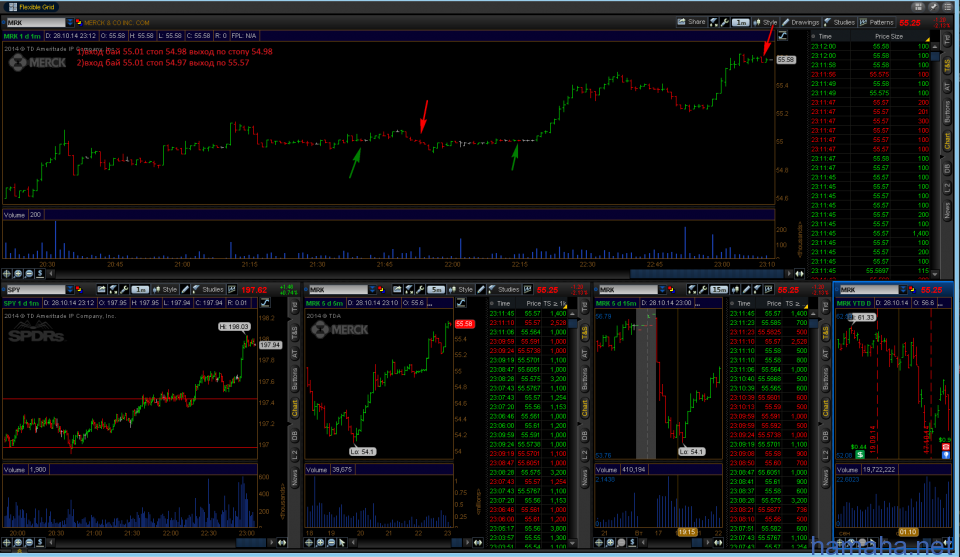The height and width of the screenshot is (557, 960).
Task: Toggle the auto-scale axis icon in MRK 5m chart
Action: [461, 303]
